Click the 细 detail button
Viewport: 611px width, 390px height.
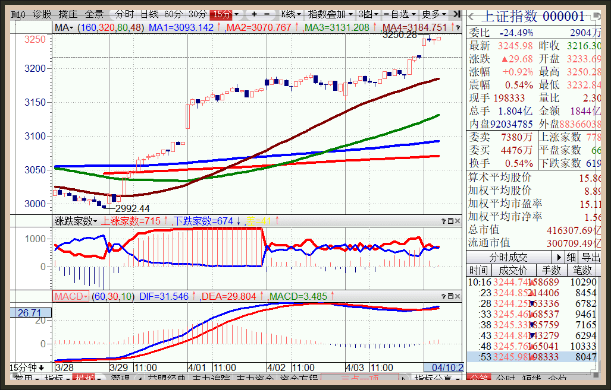point(572,258)
